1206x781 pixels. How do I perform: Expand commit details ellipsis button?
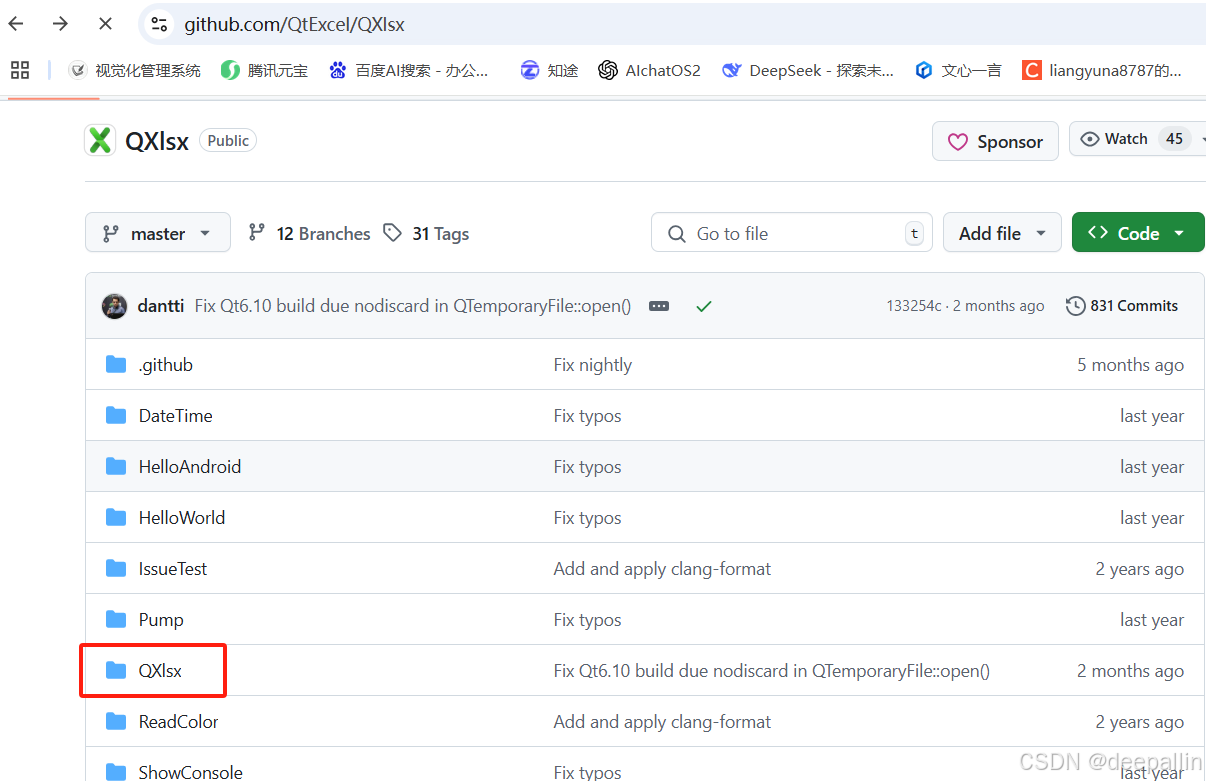[x=659, y=306]
